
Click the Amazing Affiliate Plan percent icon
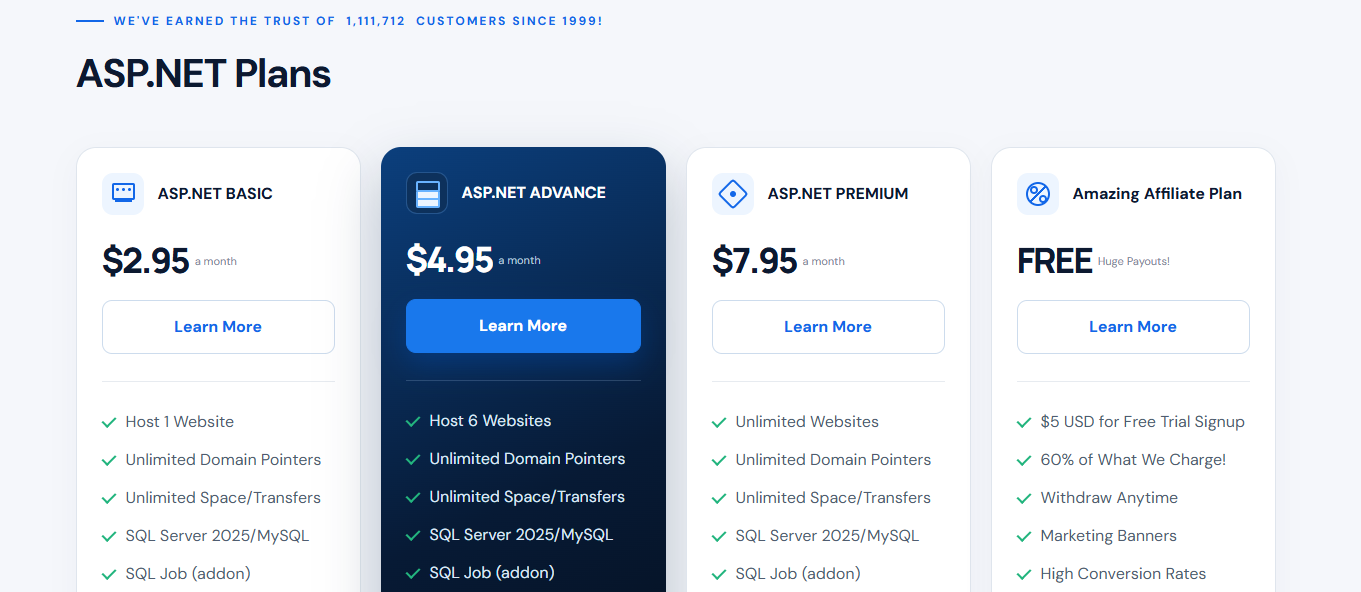(x=1038, y=194)
